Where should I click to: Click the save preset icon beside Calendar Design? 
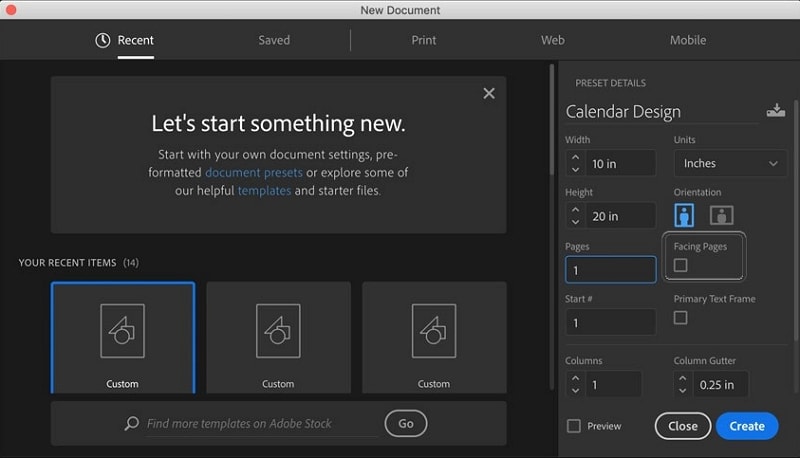tap(775, 111)
